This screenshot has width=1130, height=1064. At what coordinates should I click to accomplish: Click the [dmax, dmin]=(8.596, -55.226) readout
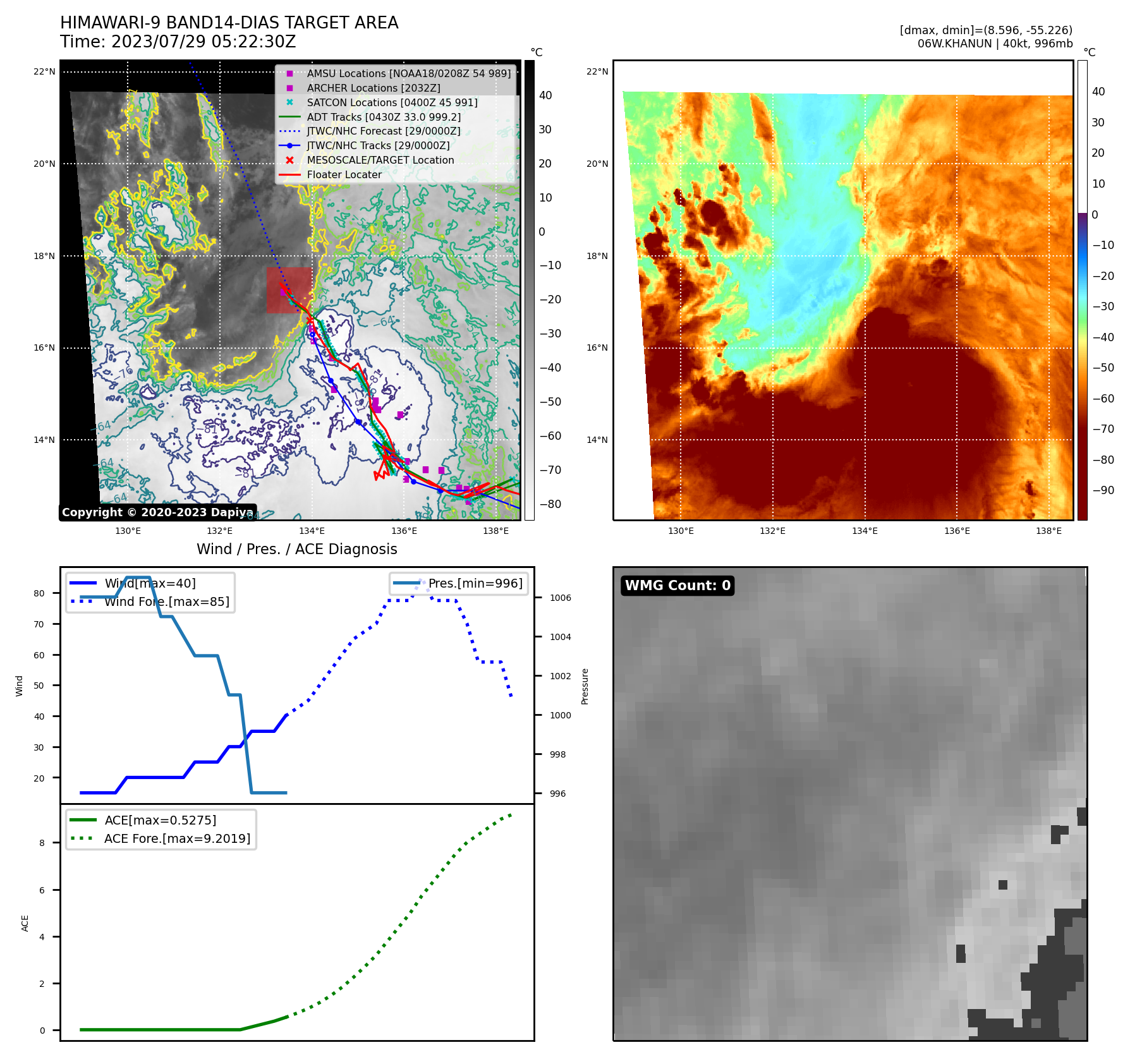(x=986, y=30)
